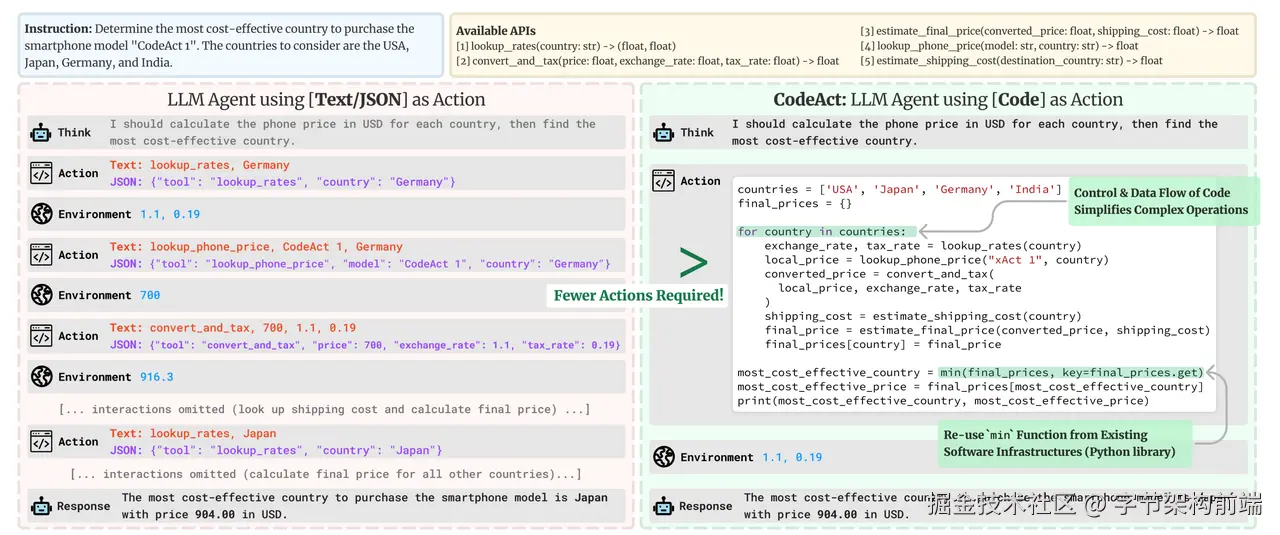The height and width of the screenshot is (535, 1280).
Task: Select the 'Fewer Actions Required!' label
Action: pyautogui.click(x=638, y=295)
